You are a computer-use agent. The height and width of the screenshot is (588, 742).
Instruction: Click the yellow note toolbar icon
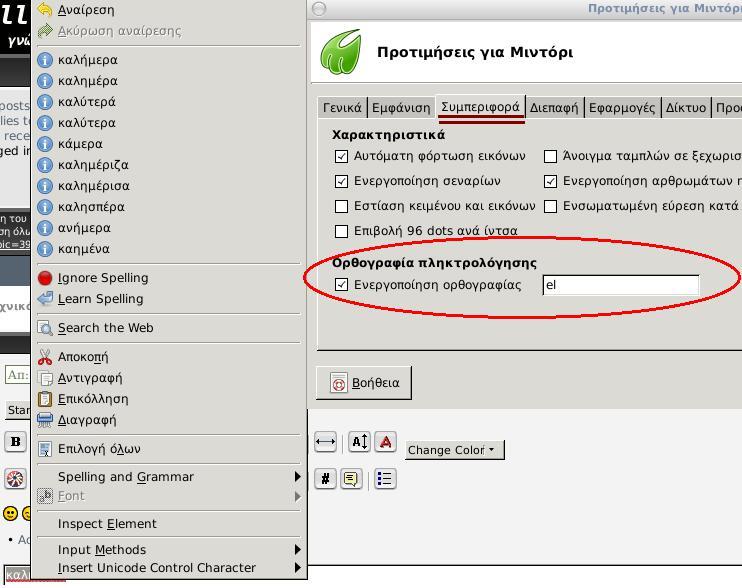click(x=350, y=479)
